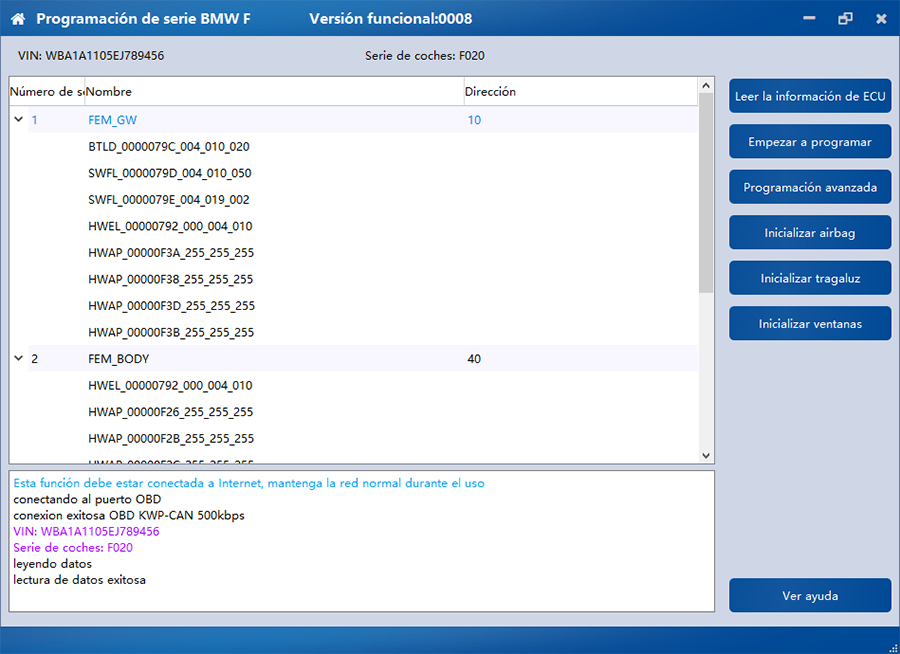Open Ver ayuda help button
This screenshot has width=900, height=654.
tap(810, 595)
